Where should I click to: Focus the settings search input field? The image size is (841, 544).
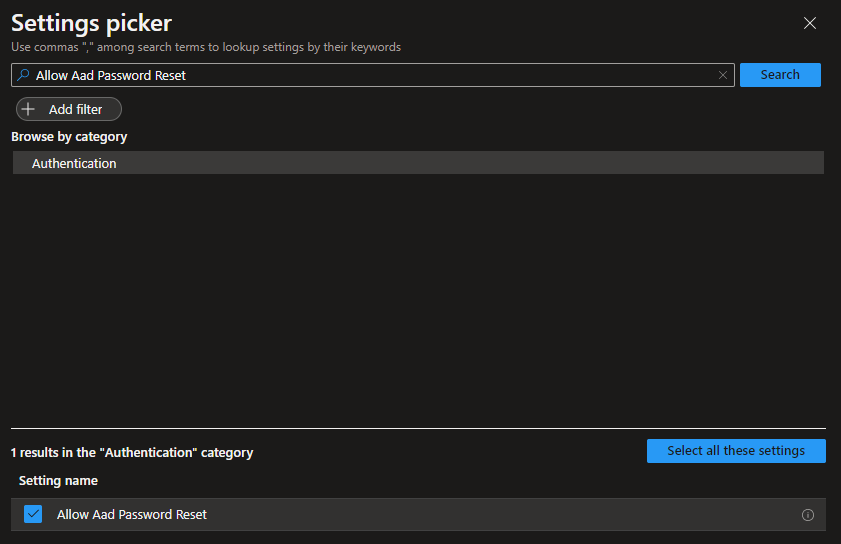coord(370,75)
